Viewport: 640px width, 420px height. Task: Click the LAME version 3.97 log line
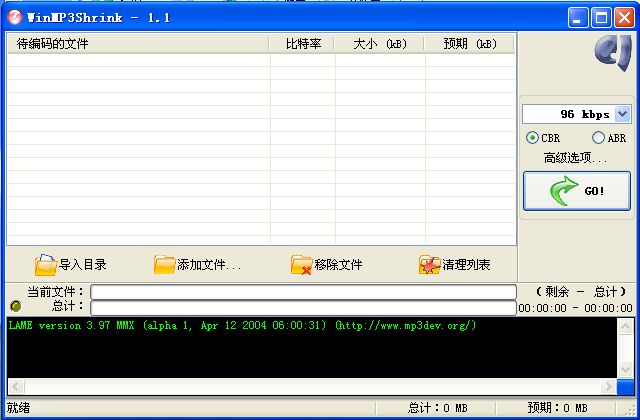click(242, 325)
